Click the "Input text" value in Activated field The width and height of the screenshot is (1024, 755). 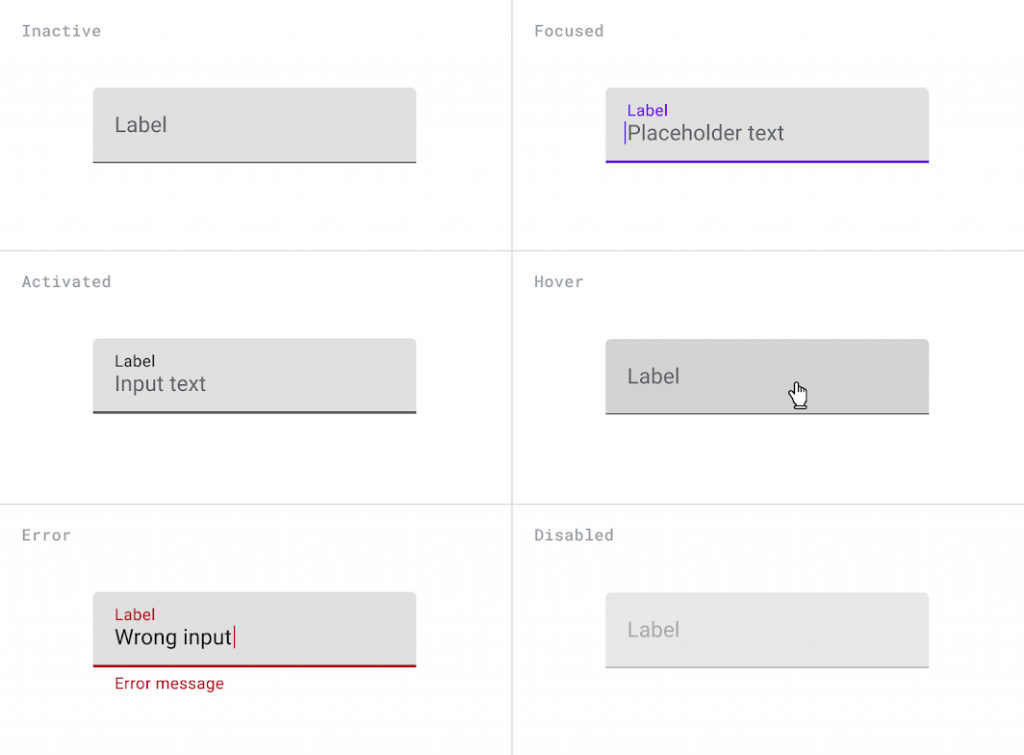160,384
